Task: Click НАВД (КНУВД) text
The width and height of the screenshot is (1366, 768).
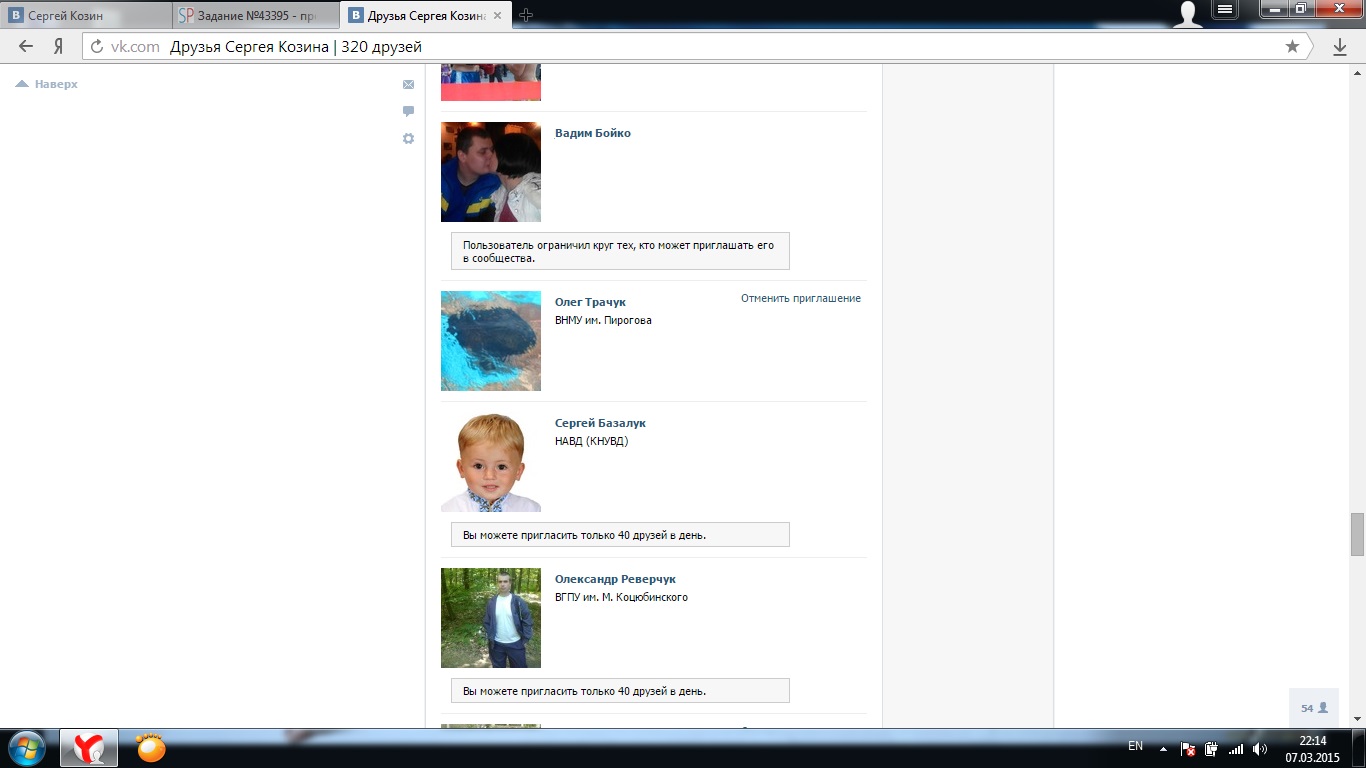Action: (592, 441)
